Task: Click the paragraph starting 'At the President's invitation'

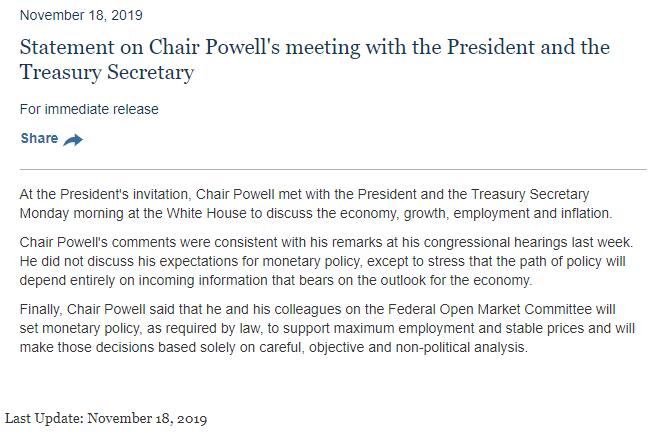Action: [x=318, y=203]
